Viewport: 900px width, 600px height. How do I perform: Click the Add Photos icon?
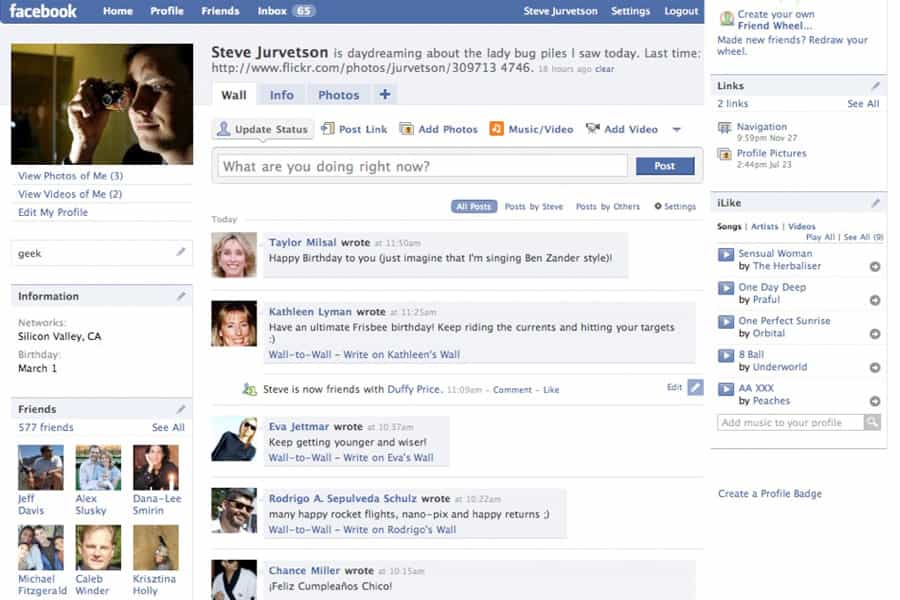click(406, 129)
